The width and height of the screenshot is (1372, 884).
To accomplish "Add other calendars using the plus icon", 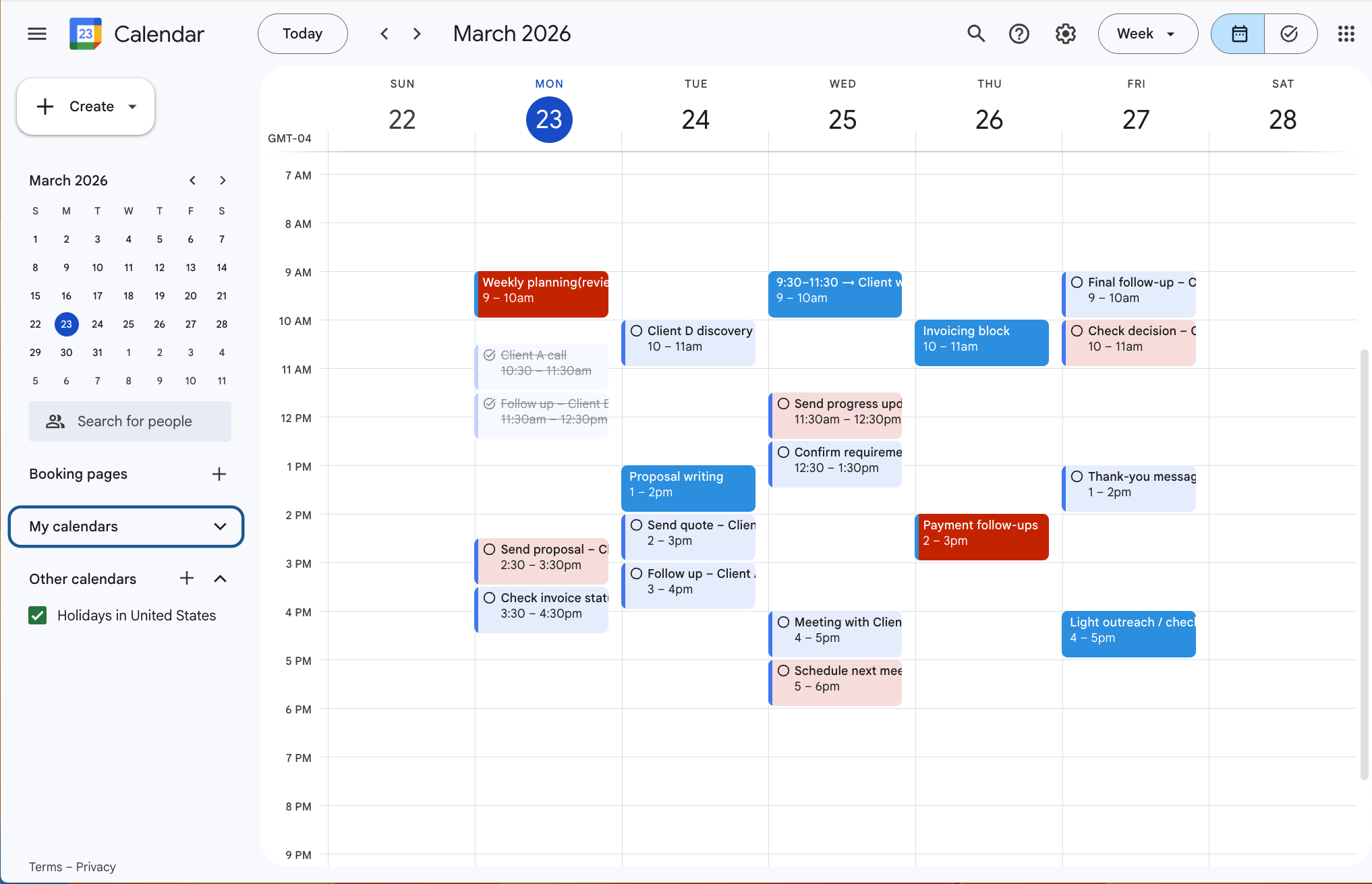I will tap(186, 579).
